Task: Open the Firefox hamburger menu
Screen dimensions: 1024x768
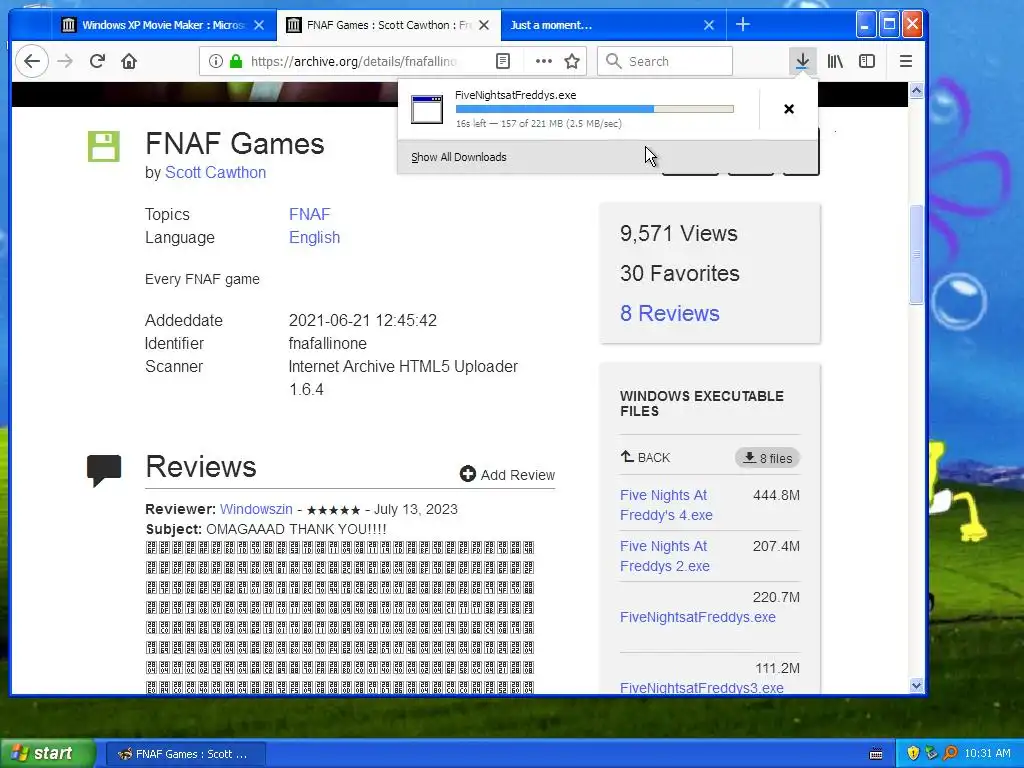Action: click(905, 61)
